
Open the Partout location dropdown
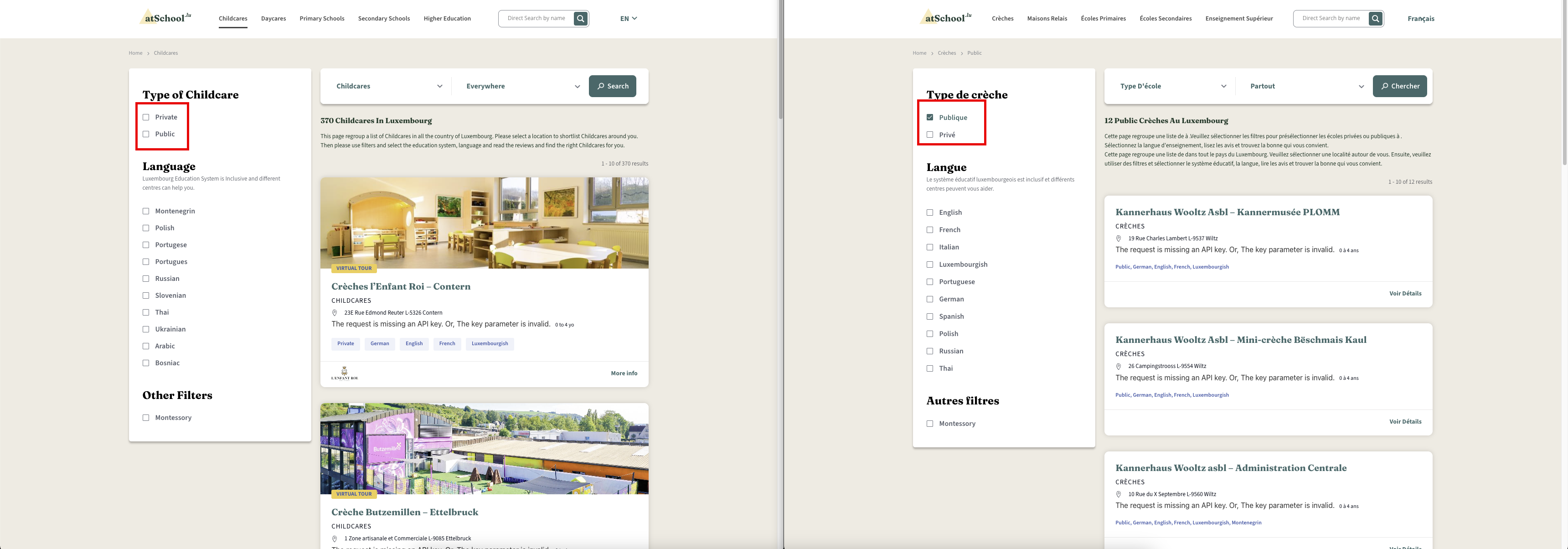click(x=1307, y=87)
